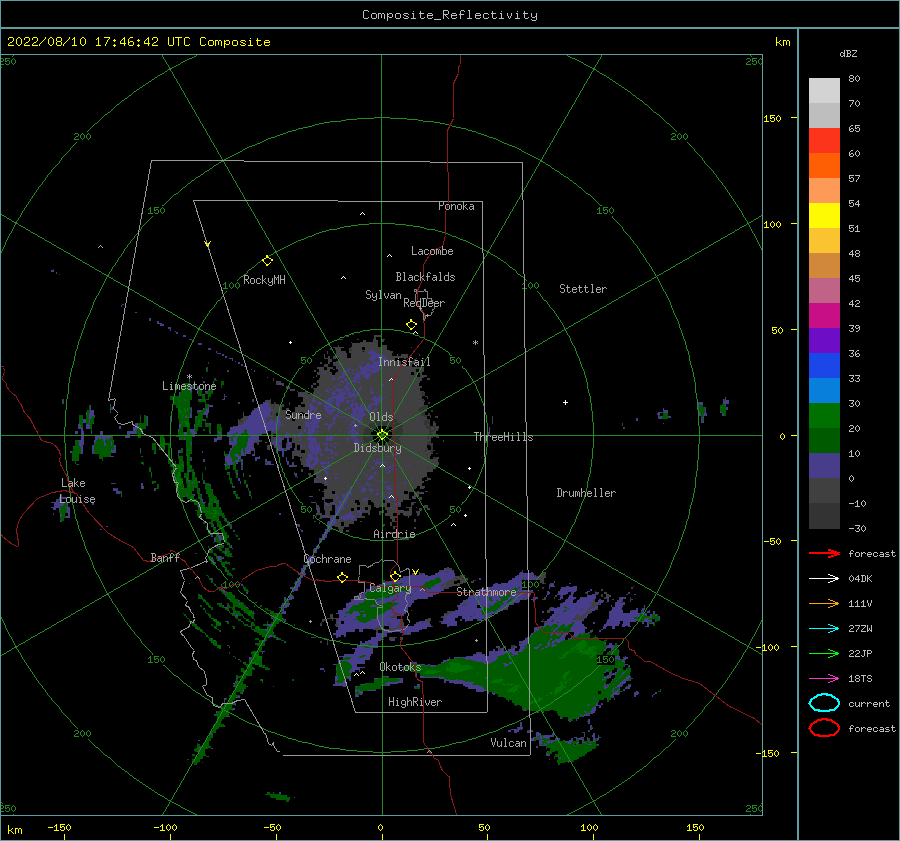Click the Strathmore city label
Screen dimensions: 900x841
click(486, 592)
